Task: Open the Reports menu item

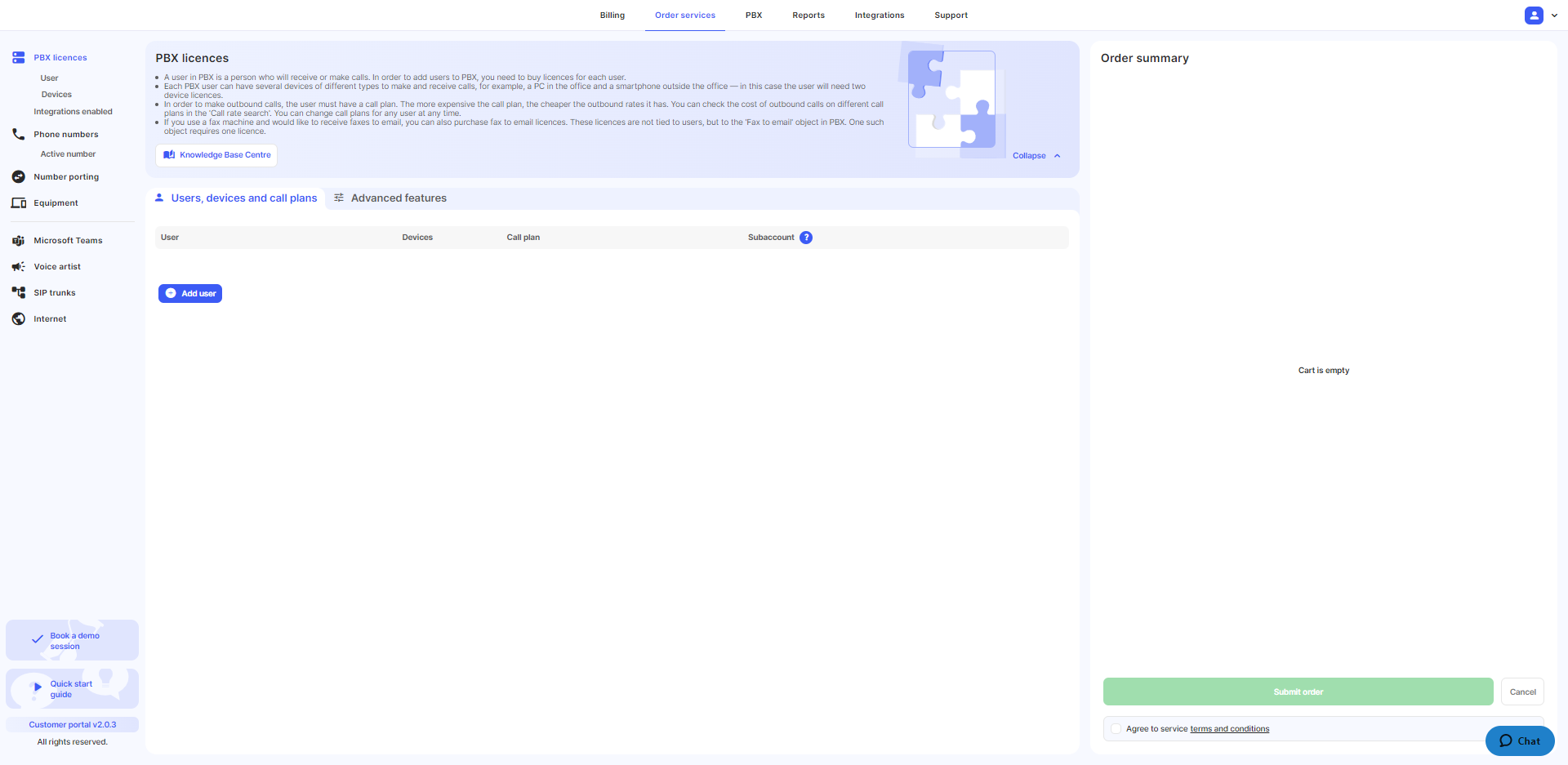Action: click(808, 16)
